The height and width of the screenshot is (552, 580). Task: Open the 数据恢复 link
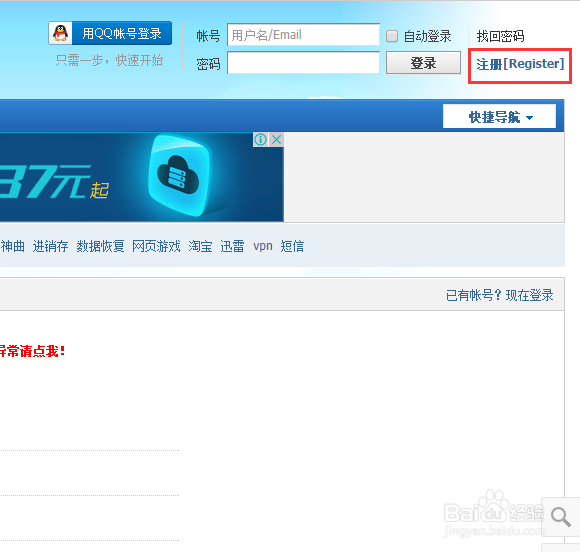pyautogui.click(x=100, y=246)
